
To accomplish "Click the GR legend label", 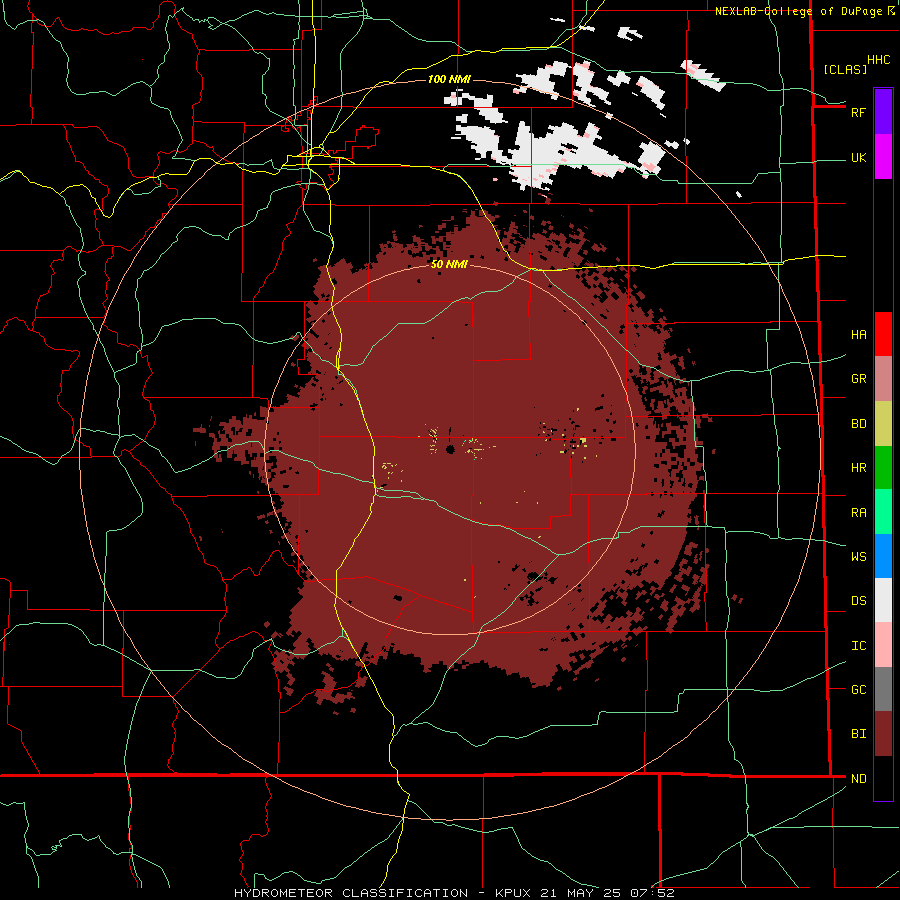I will tap(858, 379).
